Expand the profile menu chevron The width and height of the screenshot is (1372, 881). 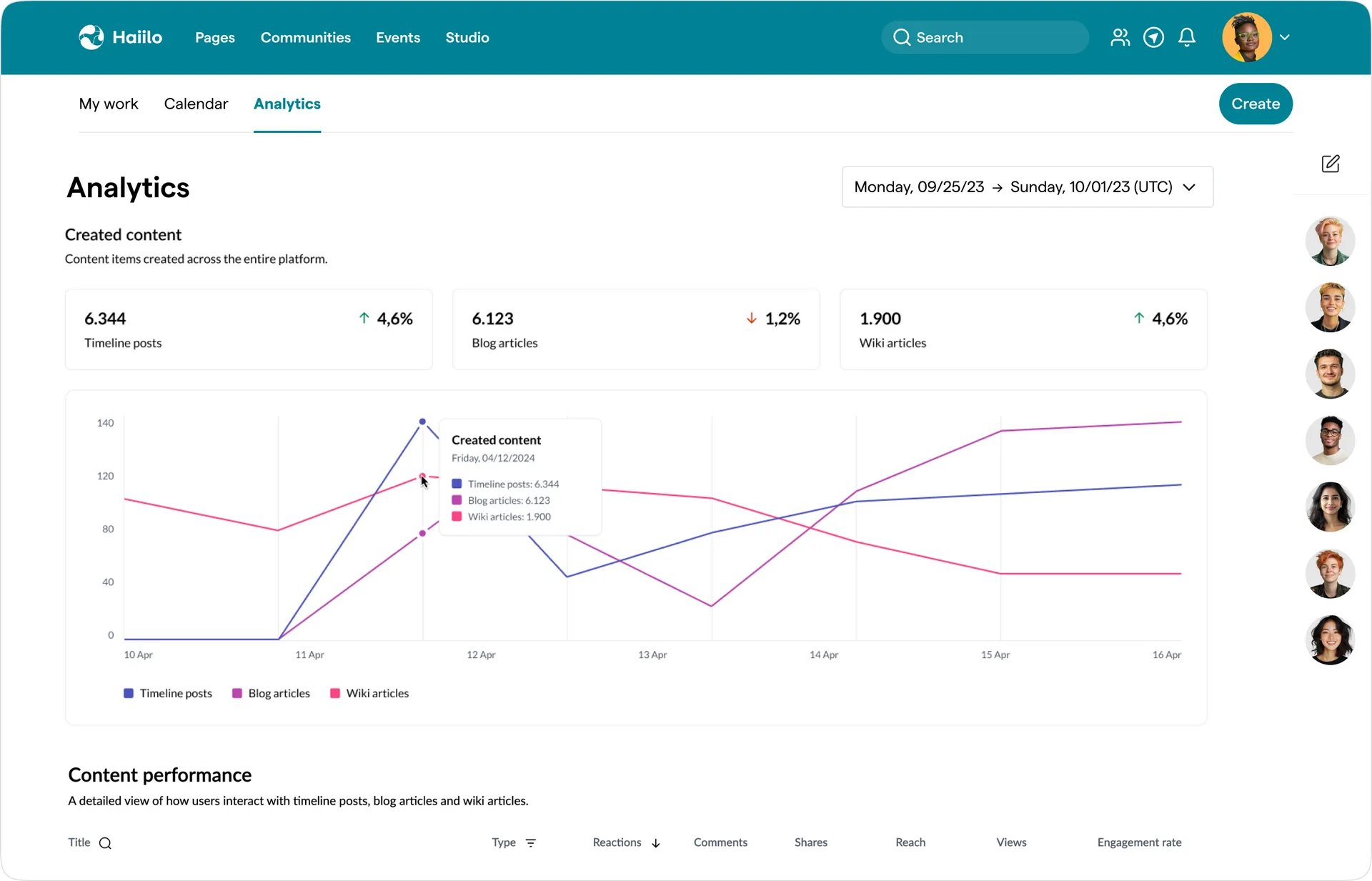[x=1285, y=37]
